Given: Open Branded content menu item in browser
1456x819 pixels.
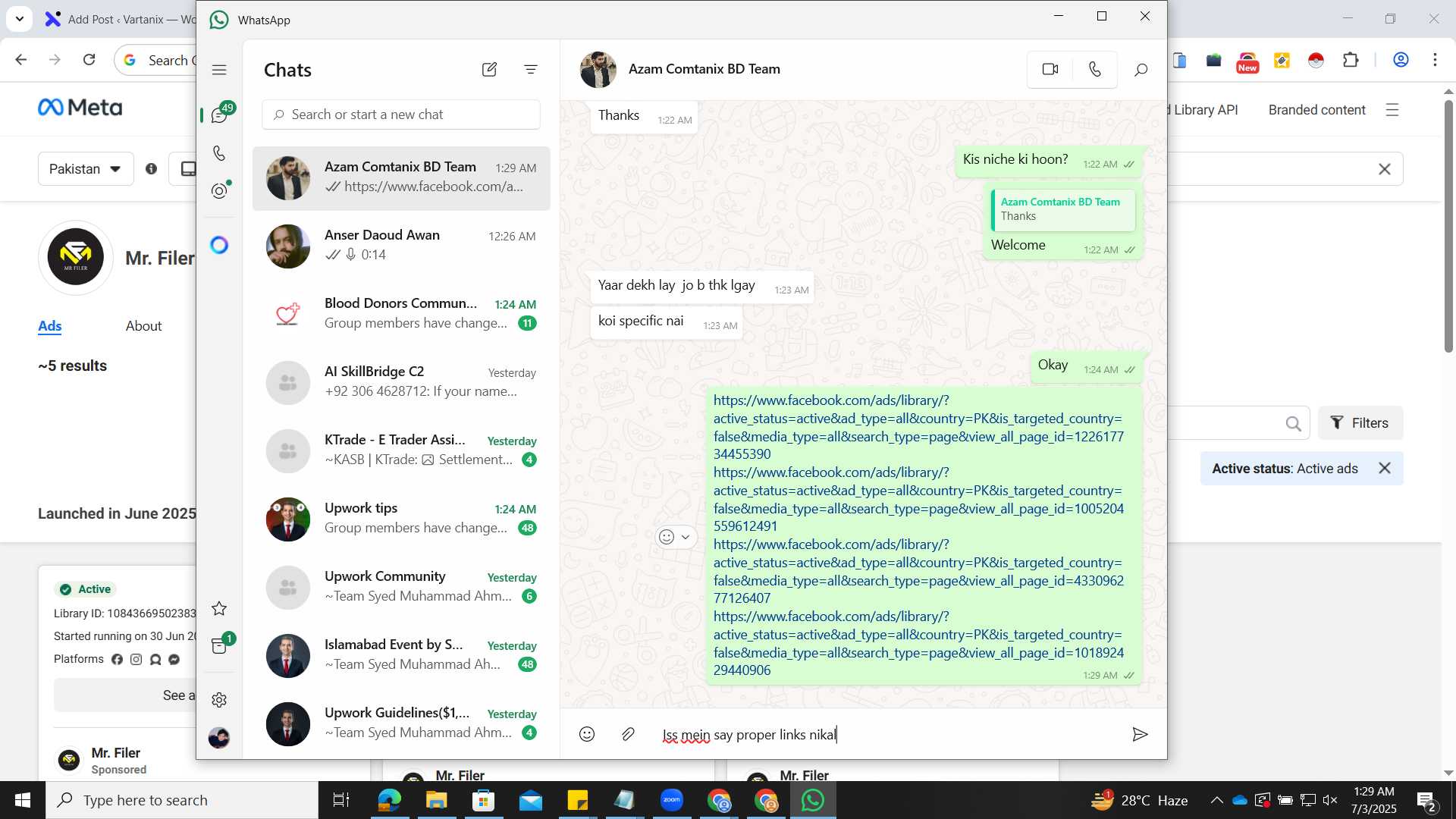Looking at the screenshot, I should point(1316,110).
